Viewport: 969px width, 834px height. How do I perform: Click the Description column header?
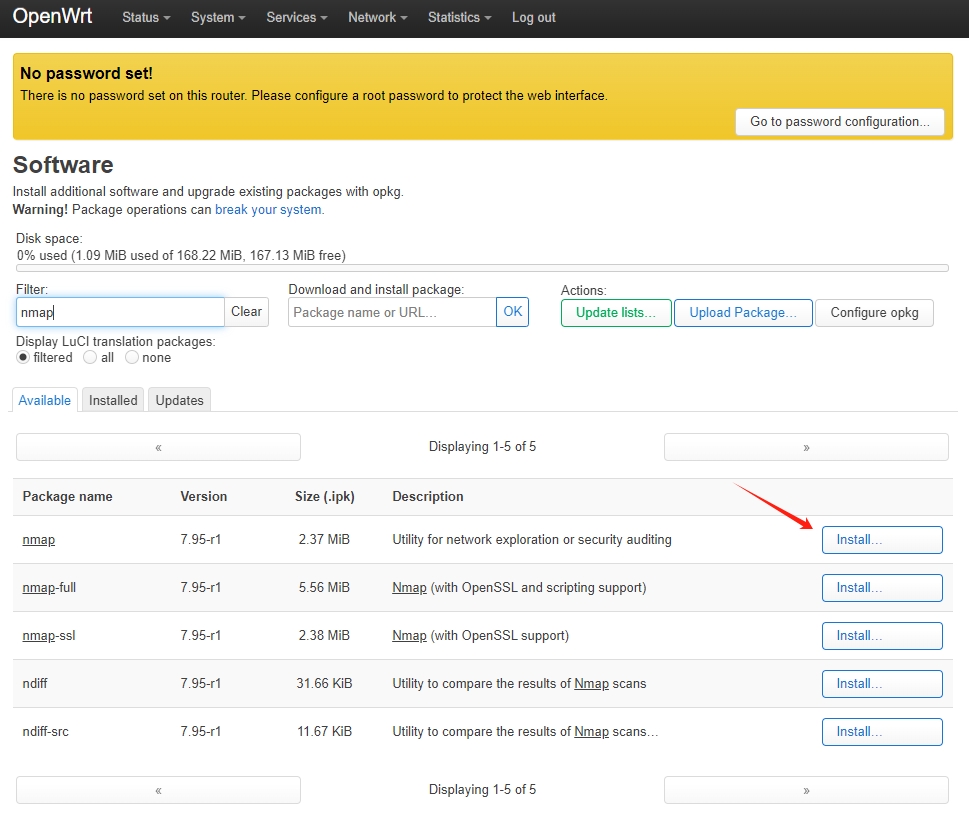pos(428,497)
